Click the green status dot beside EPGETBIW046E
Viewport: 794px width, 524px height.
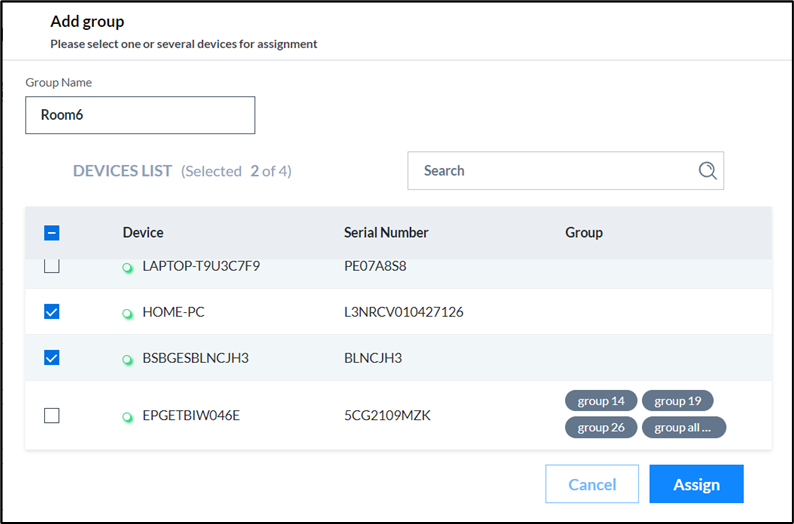click(x=128, y=417)
